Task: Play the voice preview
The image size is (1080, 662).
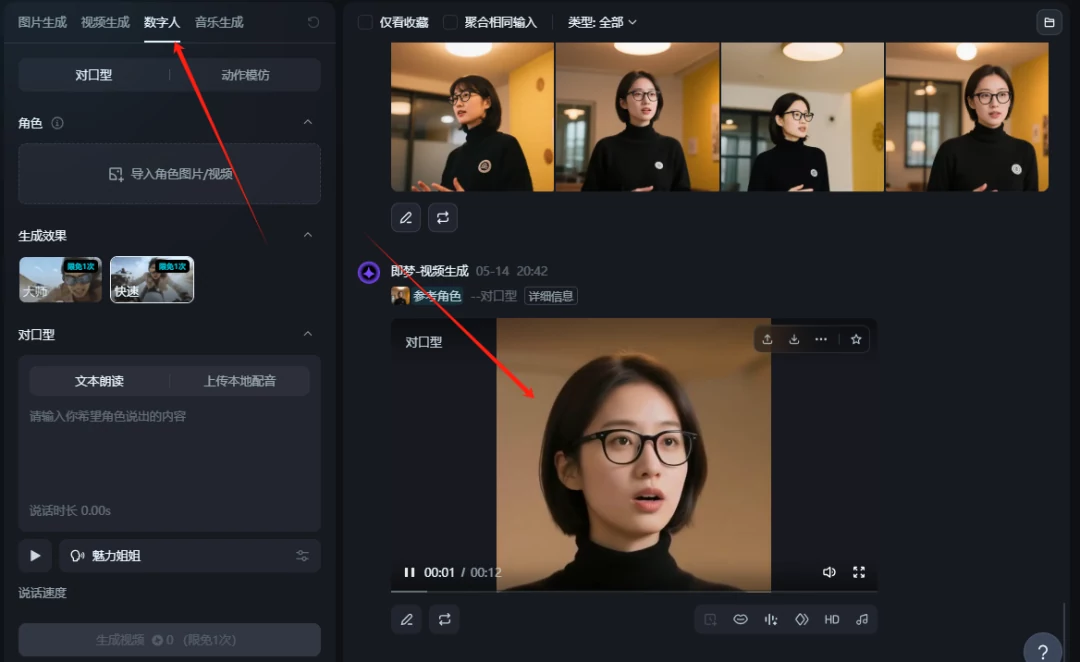Action: click(35, 556)
